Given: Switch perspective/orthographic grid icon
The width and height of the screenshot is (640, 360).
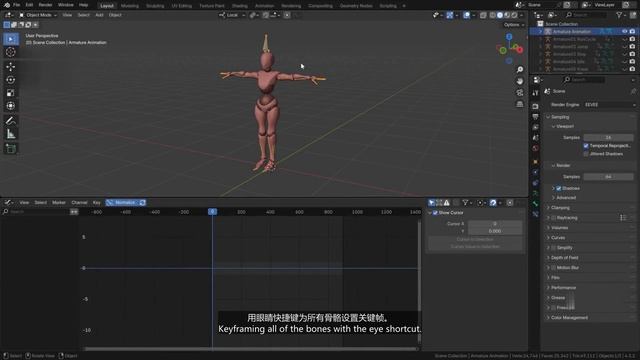Looking at the screenshot, I should (x=520, y=104).
